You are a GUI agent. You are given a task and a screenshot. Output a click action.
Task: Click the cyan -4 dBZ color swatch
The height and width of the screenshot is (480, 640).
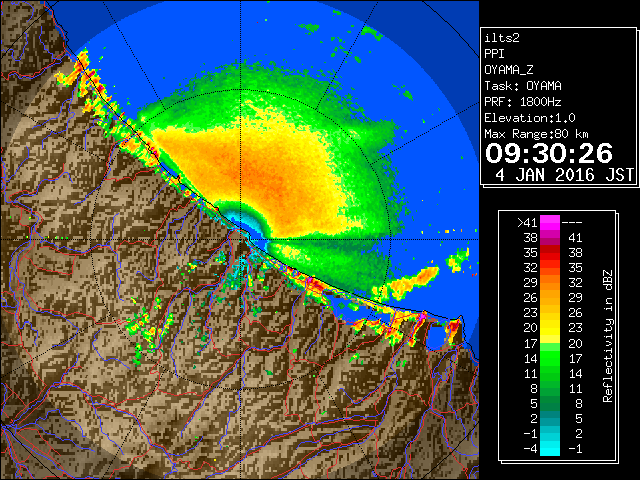click(x=550, y=449)
